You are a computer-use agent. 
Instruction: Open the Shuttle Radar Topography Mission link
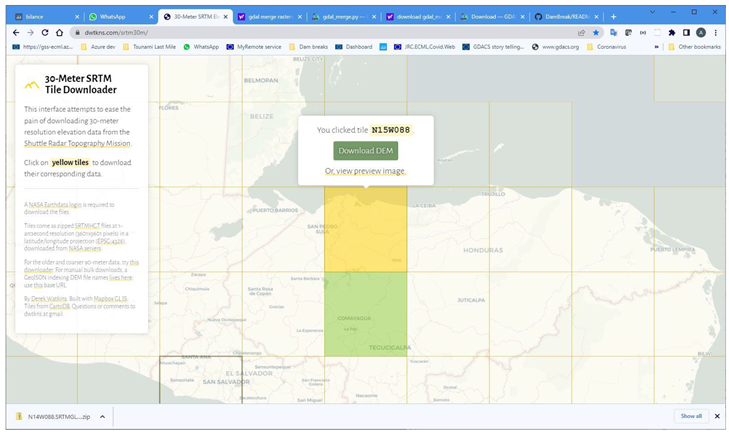tap(77, 143)
